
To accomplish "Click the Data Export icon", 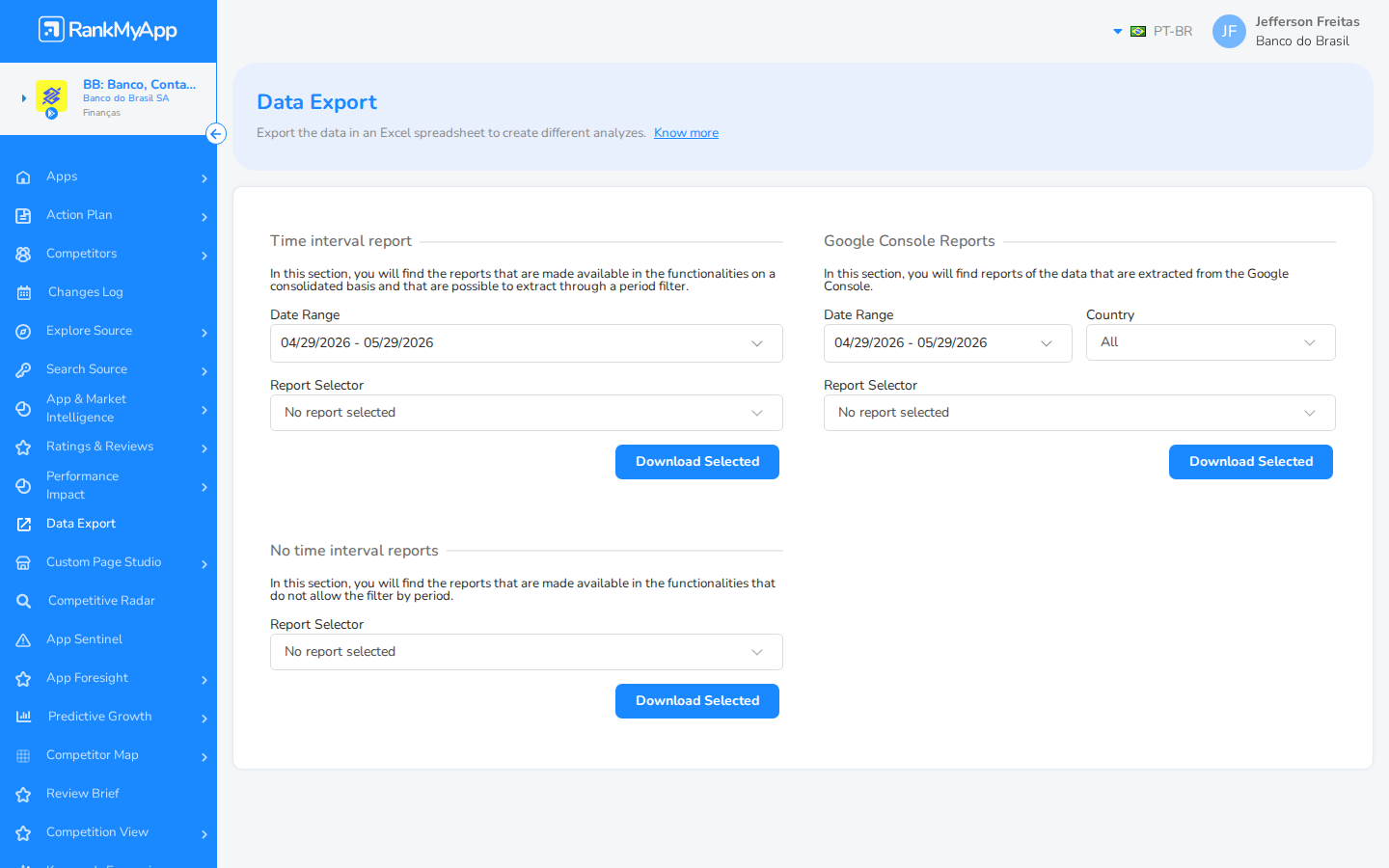I will [x=23, y=525].
